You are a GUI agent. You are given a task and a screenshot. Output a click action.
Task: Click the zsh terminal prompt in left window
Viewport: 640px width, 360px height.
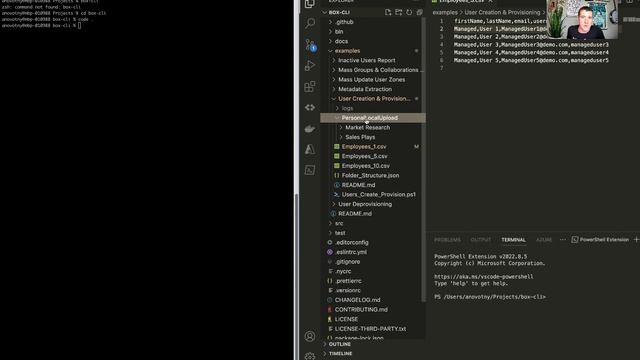[x=41, y=25]
